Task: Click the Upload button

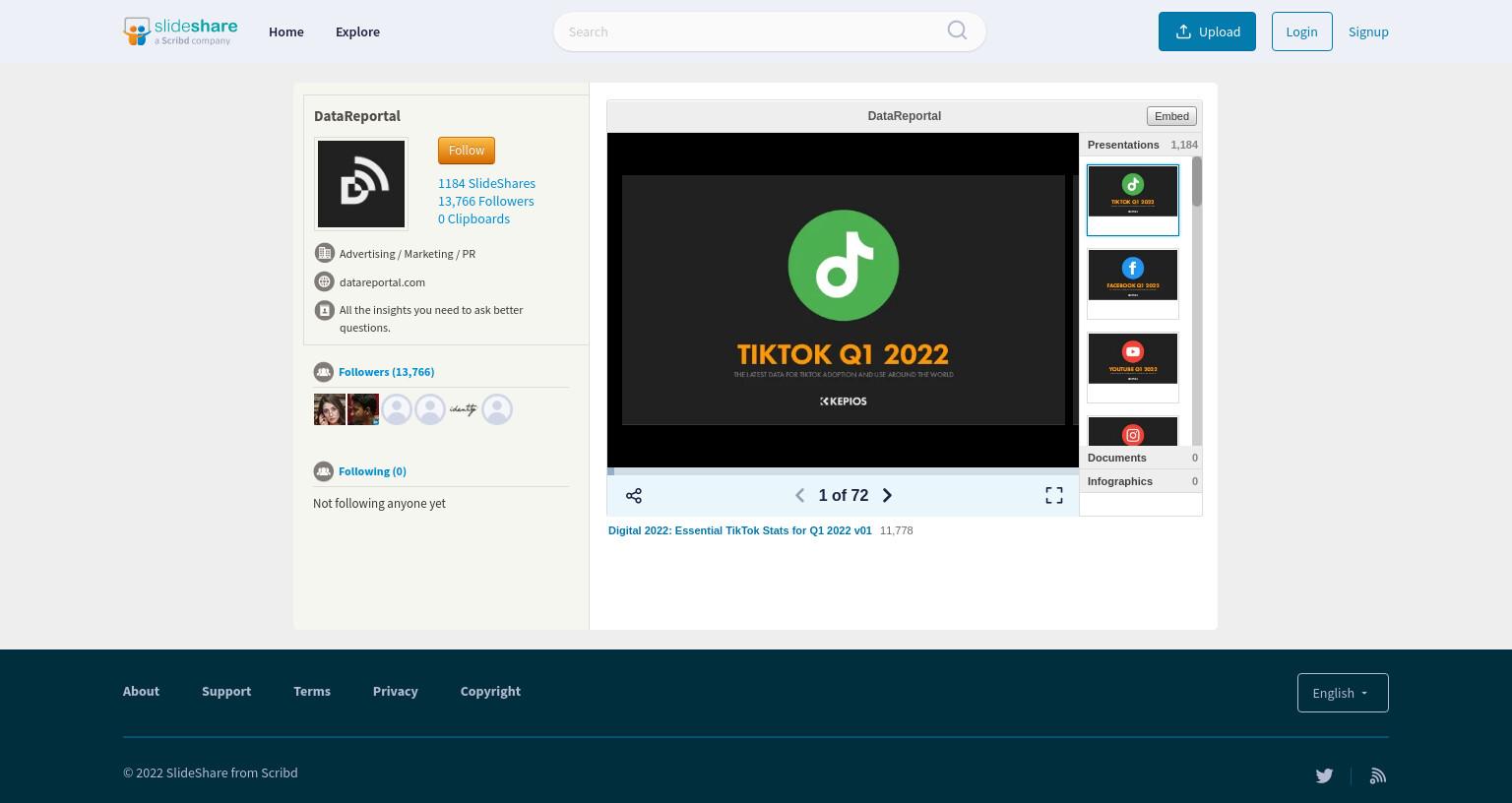Action: point(1207,31)
